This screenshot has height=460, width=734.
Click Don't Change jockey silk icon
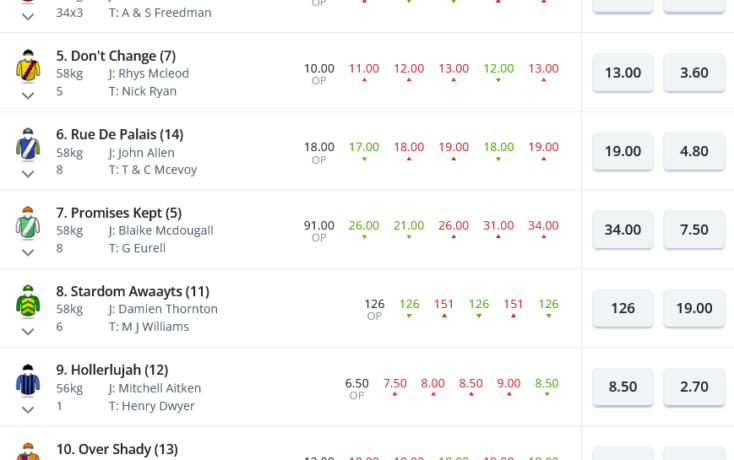28,66
